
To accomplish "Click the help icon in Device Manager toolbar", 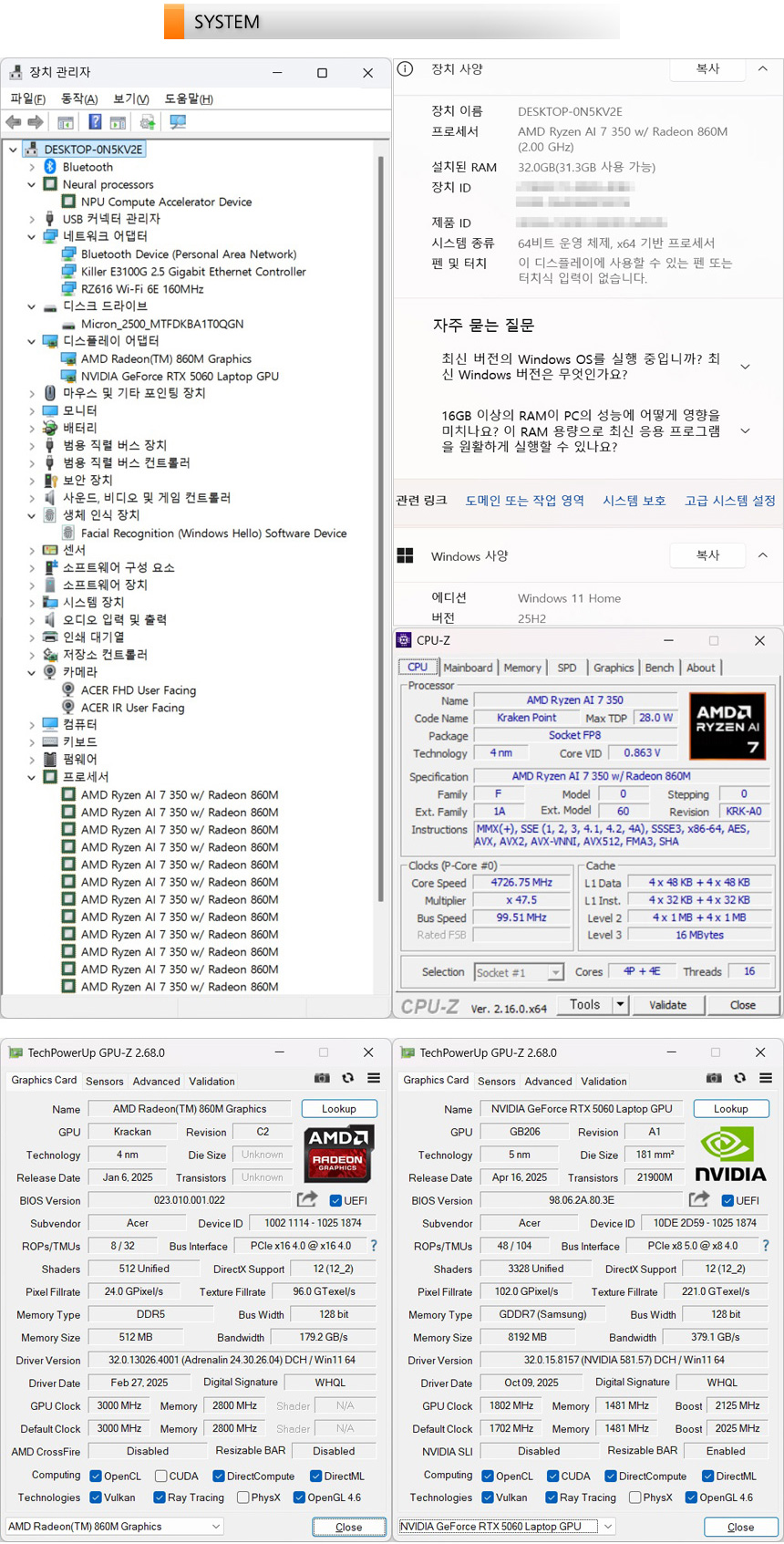I will pos(95,122).
